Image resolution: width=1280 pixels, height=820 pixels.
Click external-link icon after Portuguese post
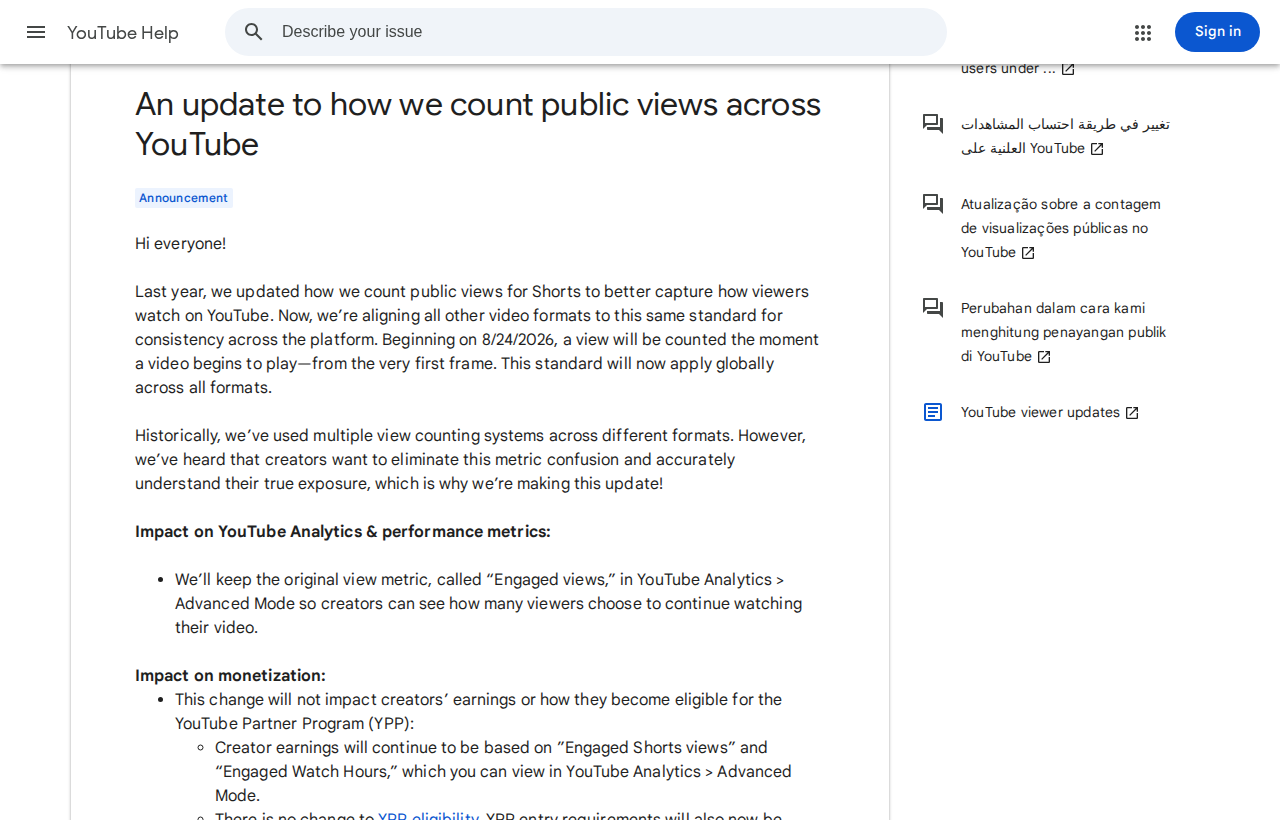pyautogui.click(x=1028, y=253)
